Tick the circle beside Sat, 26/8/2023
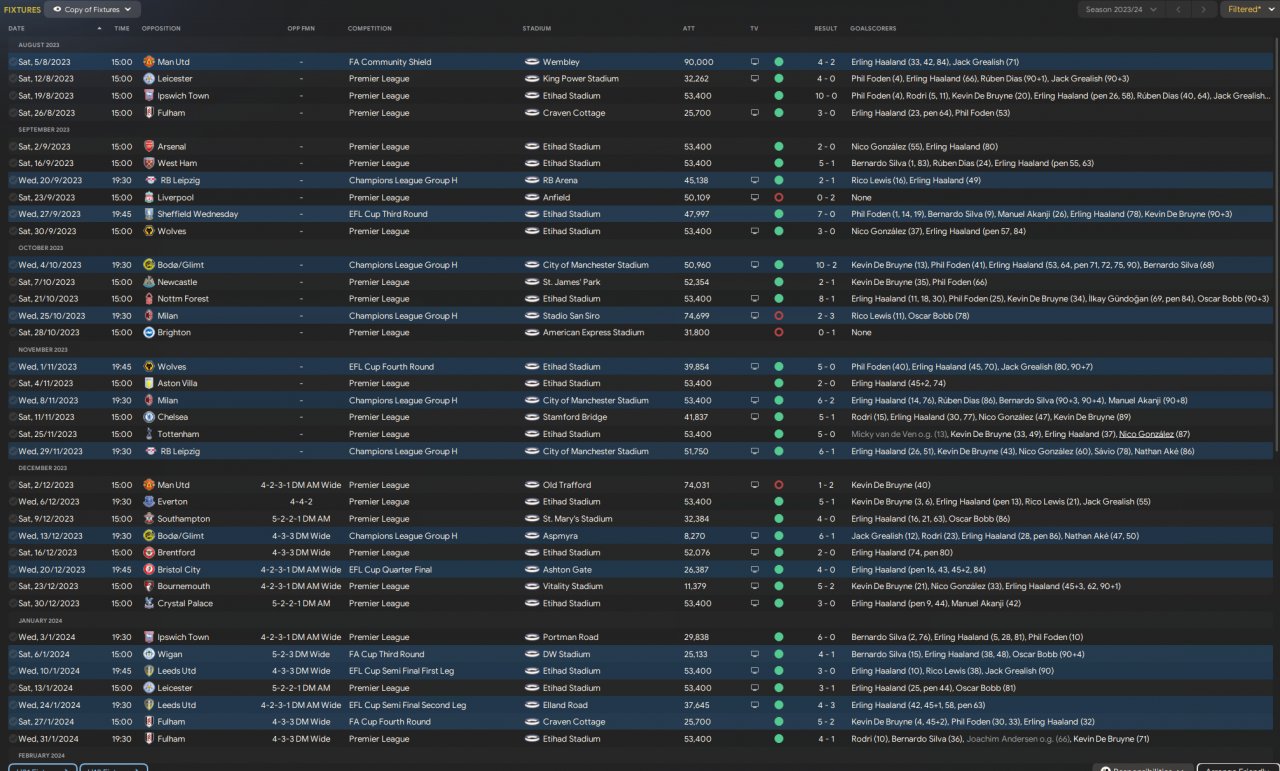Viewport: 1280px width, 771px height. [13, 113]
